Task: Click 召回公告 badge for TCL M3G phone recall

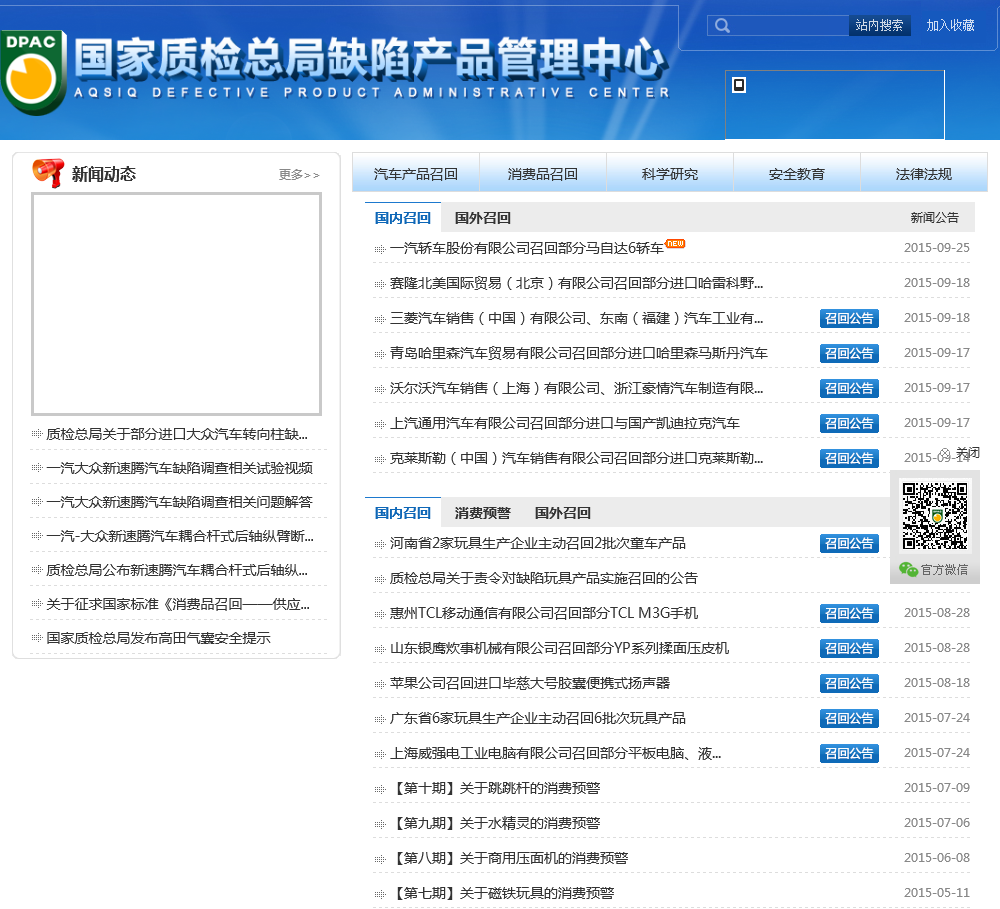Action: point(849,613)
